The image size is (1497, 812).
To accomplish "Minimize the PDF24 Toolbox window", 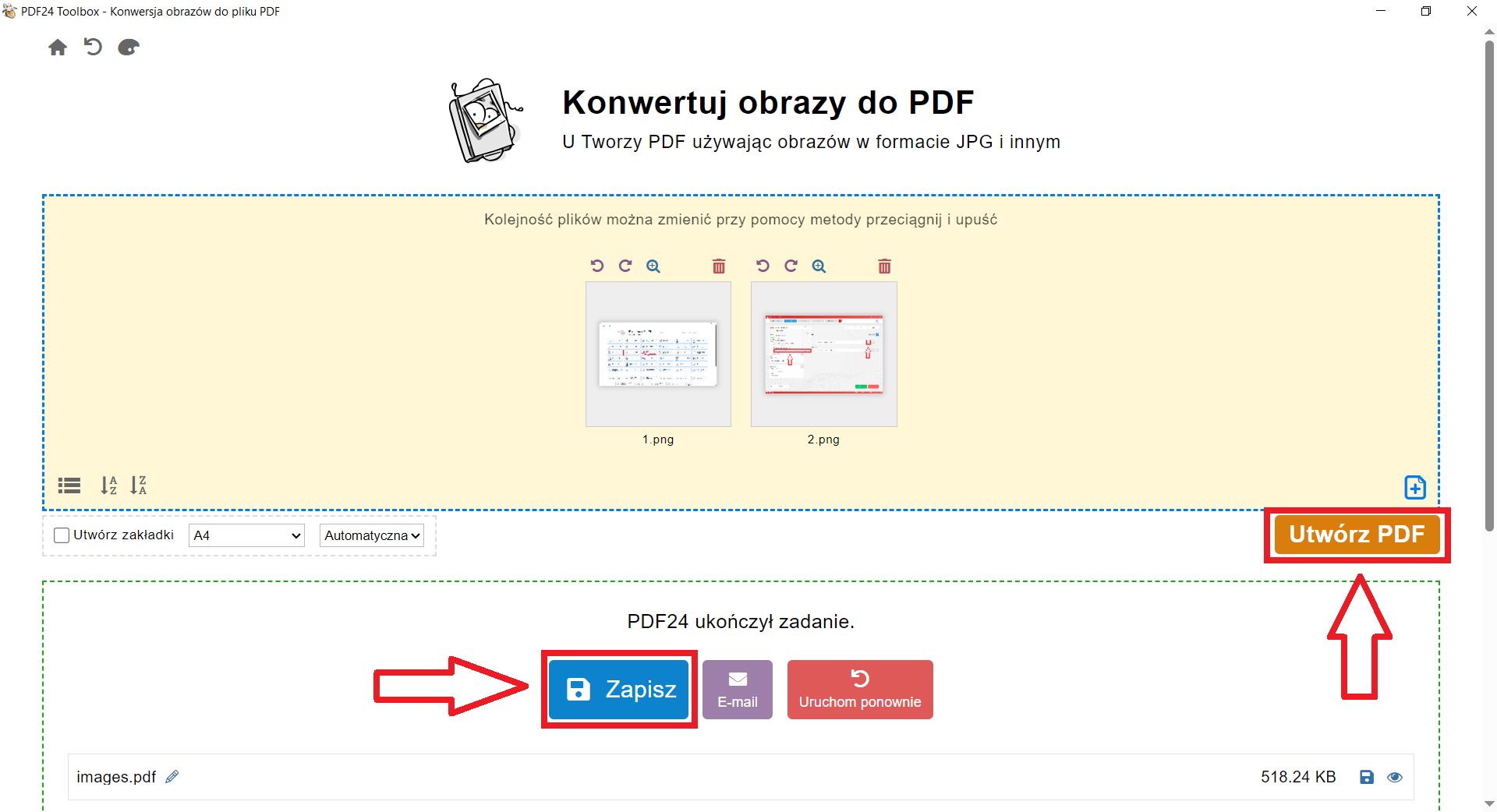I will 1382,11.
